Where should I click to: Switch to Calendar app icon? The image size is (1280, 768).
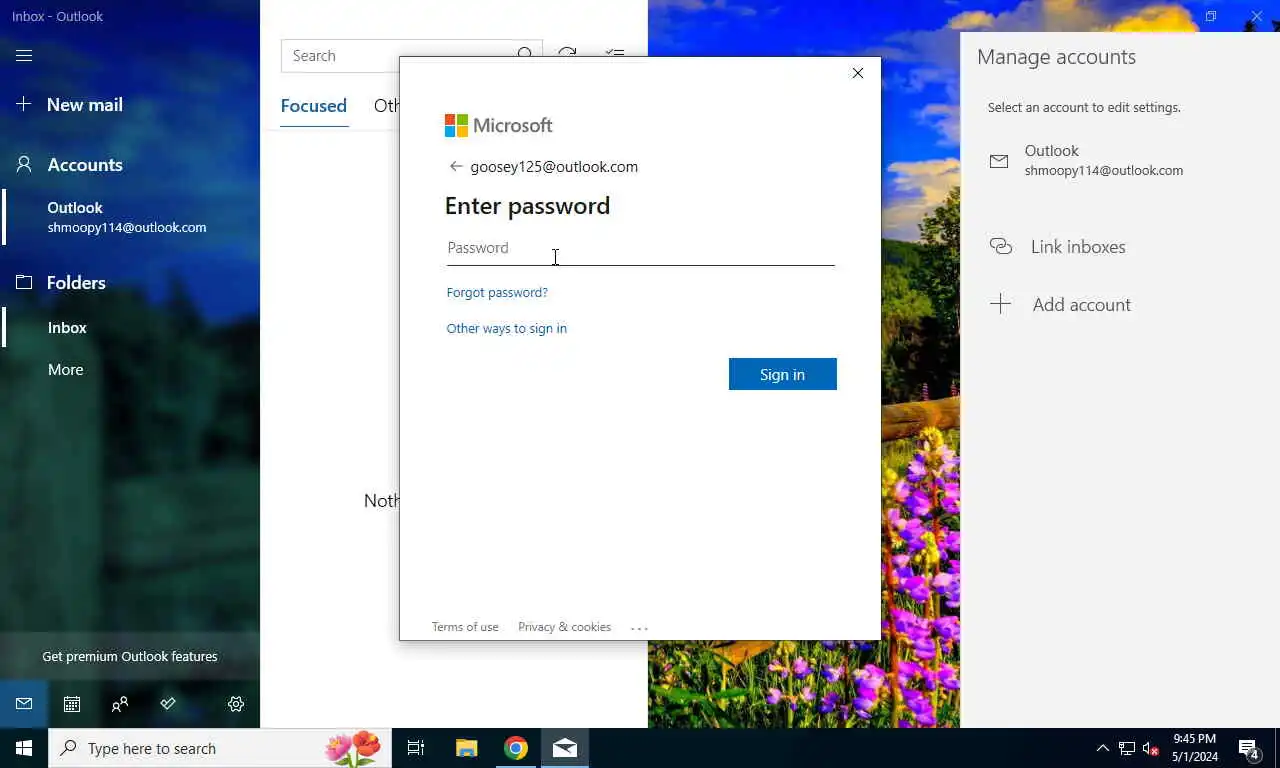72,704
